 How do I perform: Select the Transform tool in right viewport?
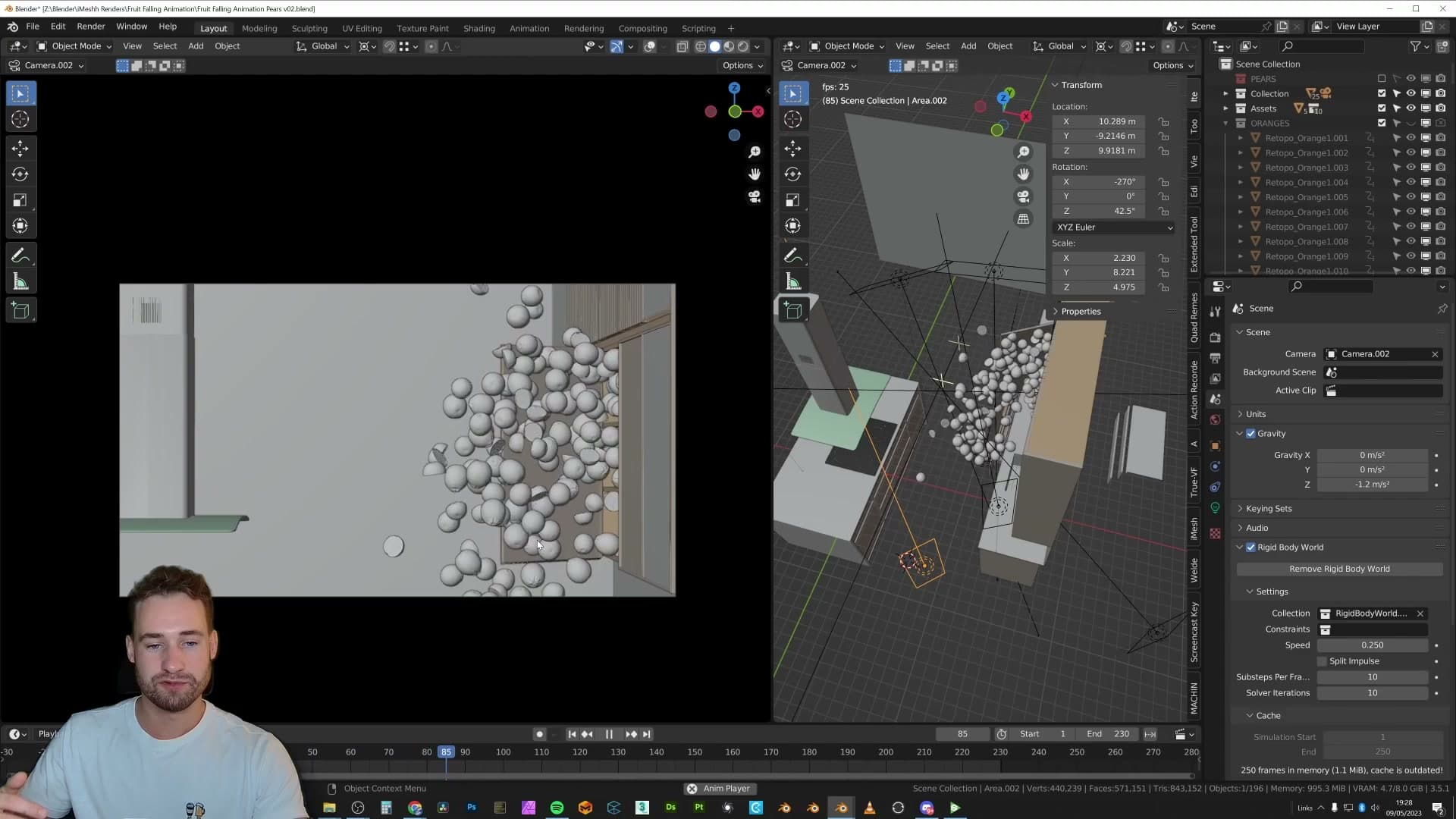point(792,226)
